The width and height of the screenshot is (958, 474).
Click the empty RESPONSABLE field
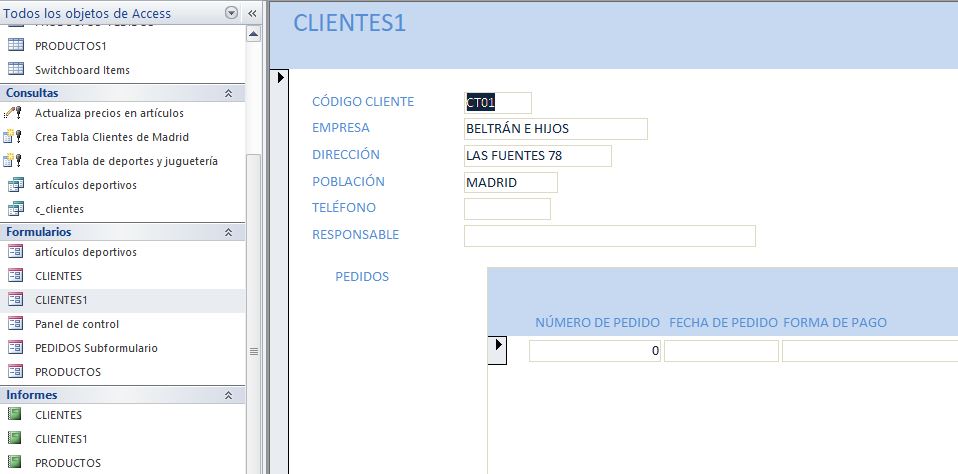tap(610, 236)
